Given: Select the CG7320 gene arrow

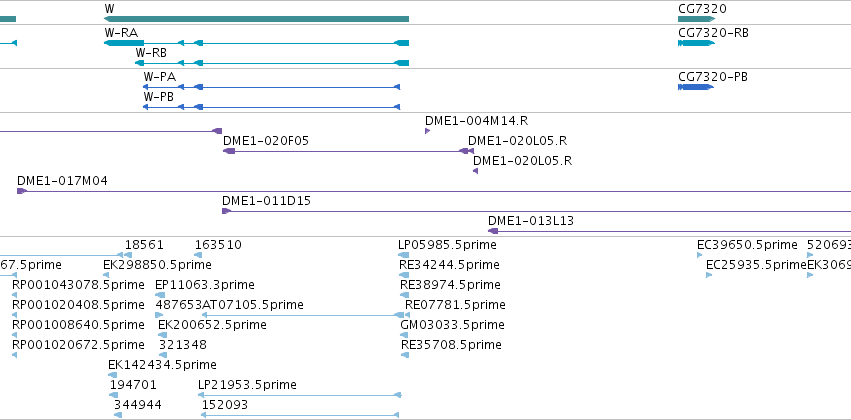Looking at the screenshot, I should [696, 19].
